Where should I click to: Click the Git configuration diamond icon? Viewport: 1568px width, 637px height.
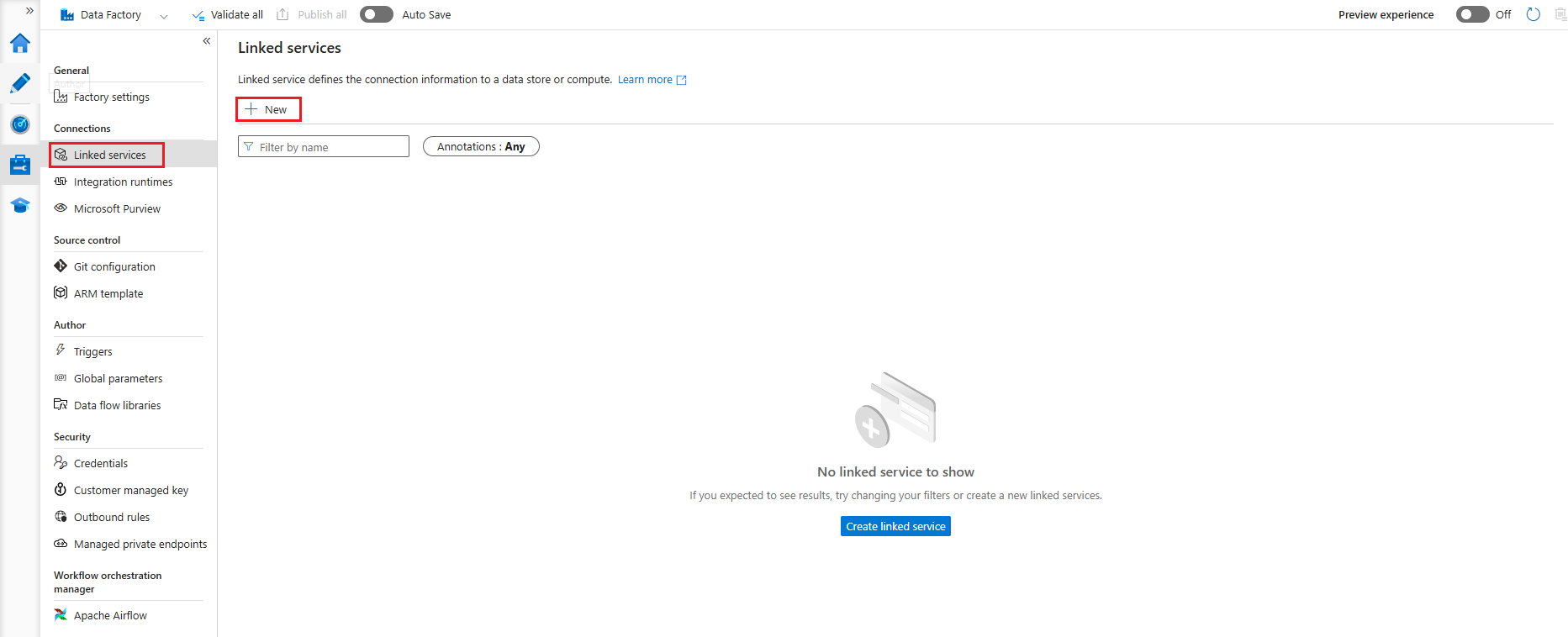[61, 266]
